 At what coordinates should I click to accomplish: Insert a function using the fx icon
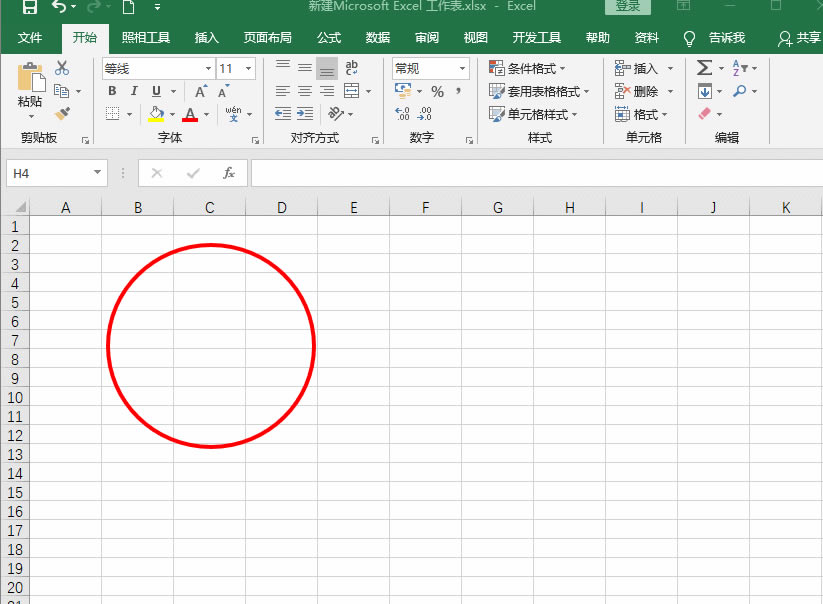(229, 172)
